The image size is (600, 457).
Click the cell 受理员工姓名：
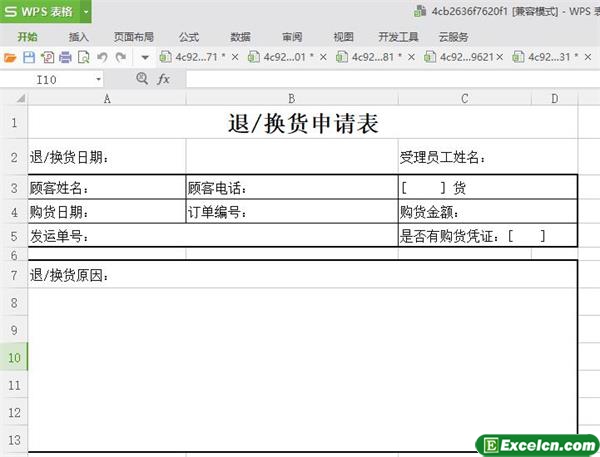pos(488,157)
